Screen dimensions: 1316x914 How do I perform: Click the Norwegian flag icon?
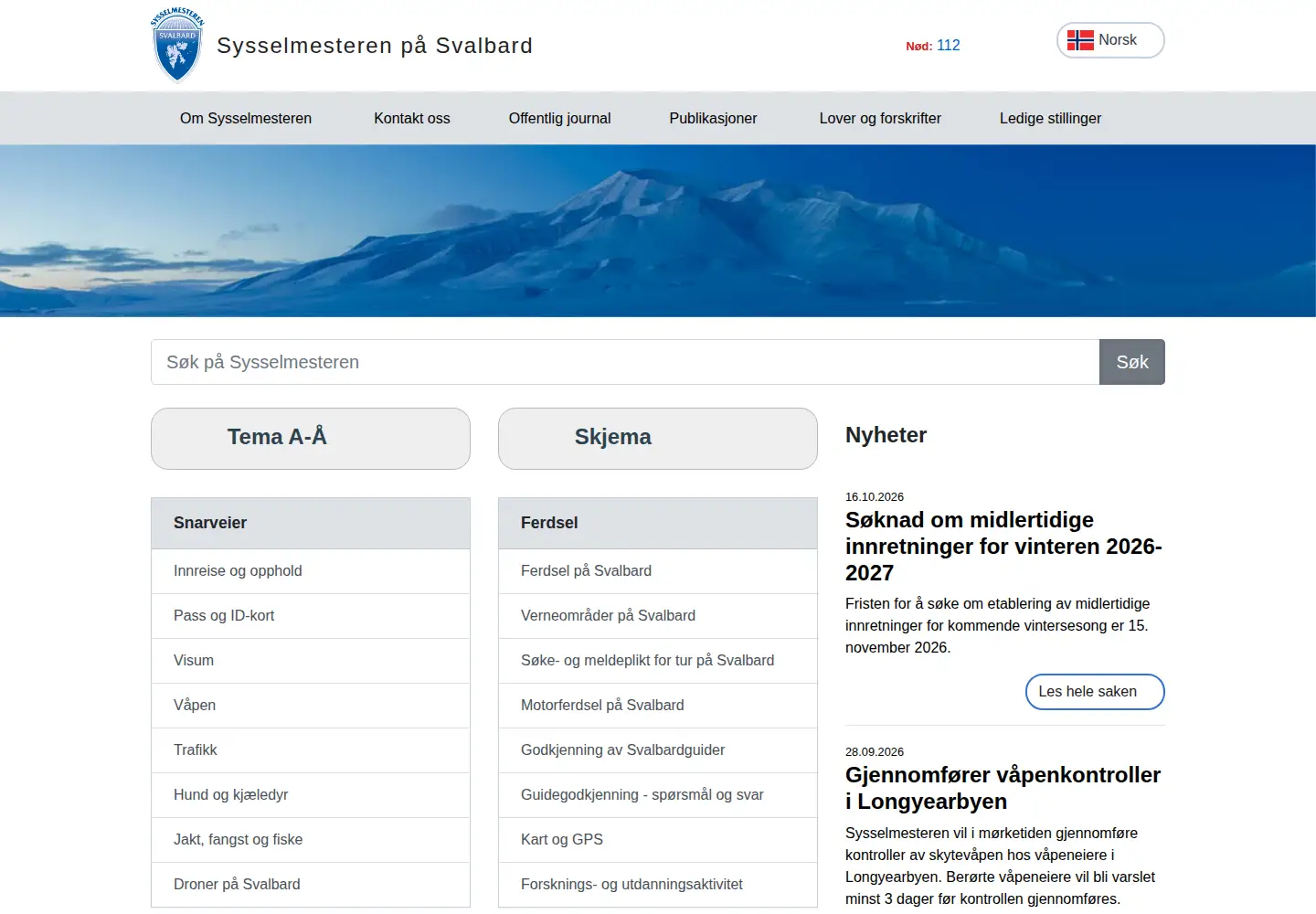[1080, 40]
